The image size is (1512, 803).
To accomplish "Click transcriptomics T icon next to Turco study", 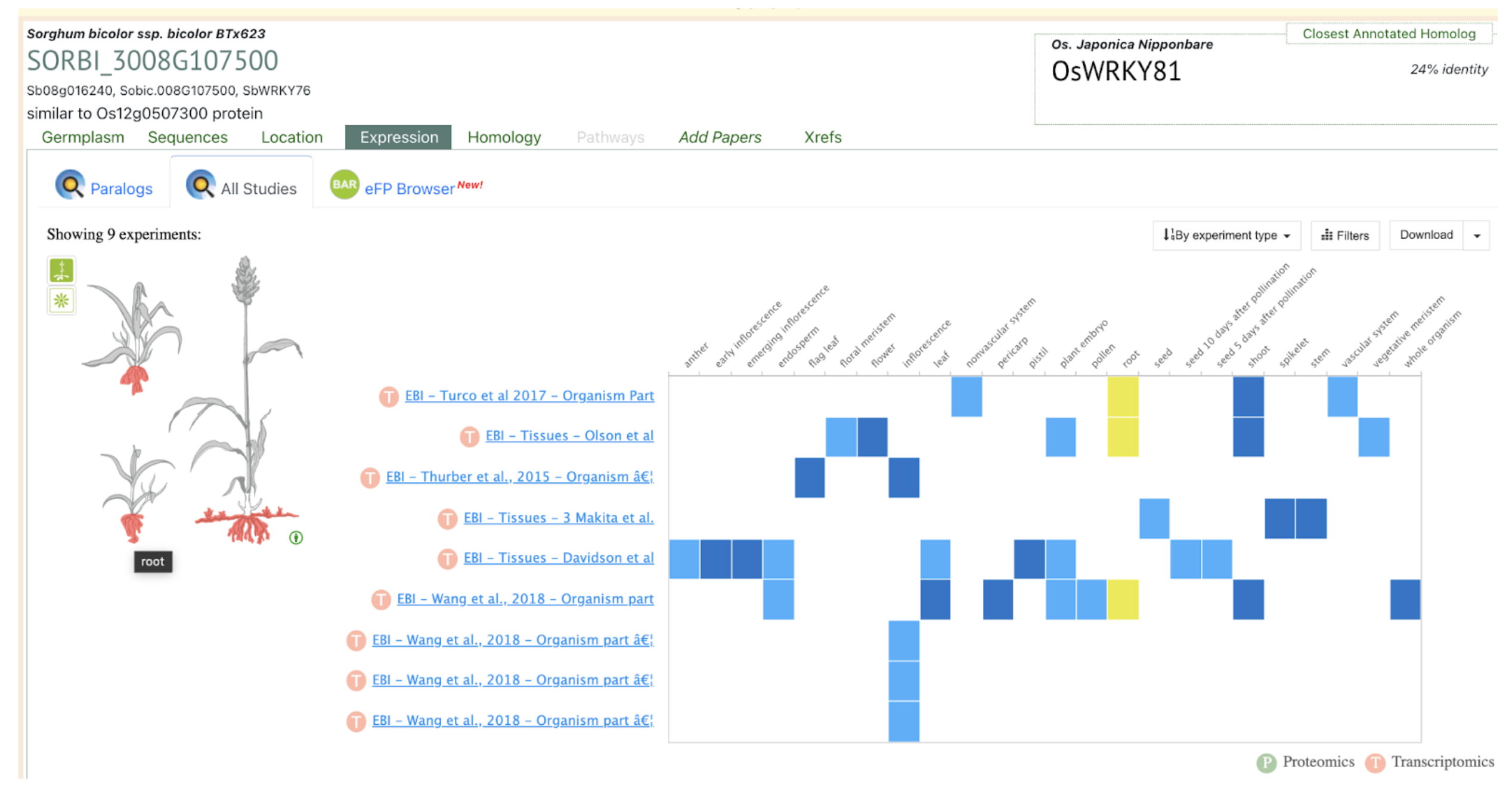I will (389, 396).
